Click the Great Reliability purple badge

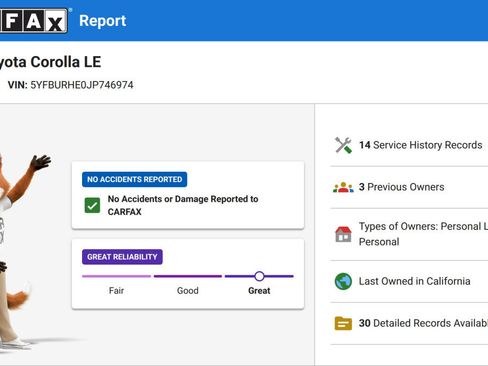coord(122,257)
